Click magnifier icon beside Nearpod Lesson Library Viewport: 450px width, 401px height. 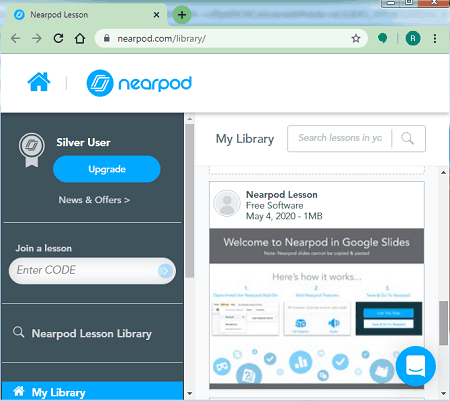[x=19, y=332]
